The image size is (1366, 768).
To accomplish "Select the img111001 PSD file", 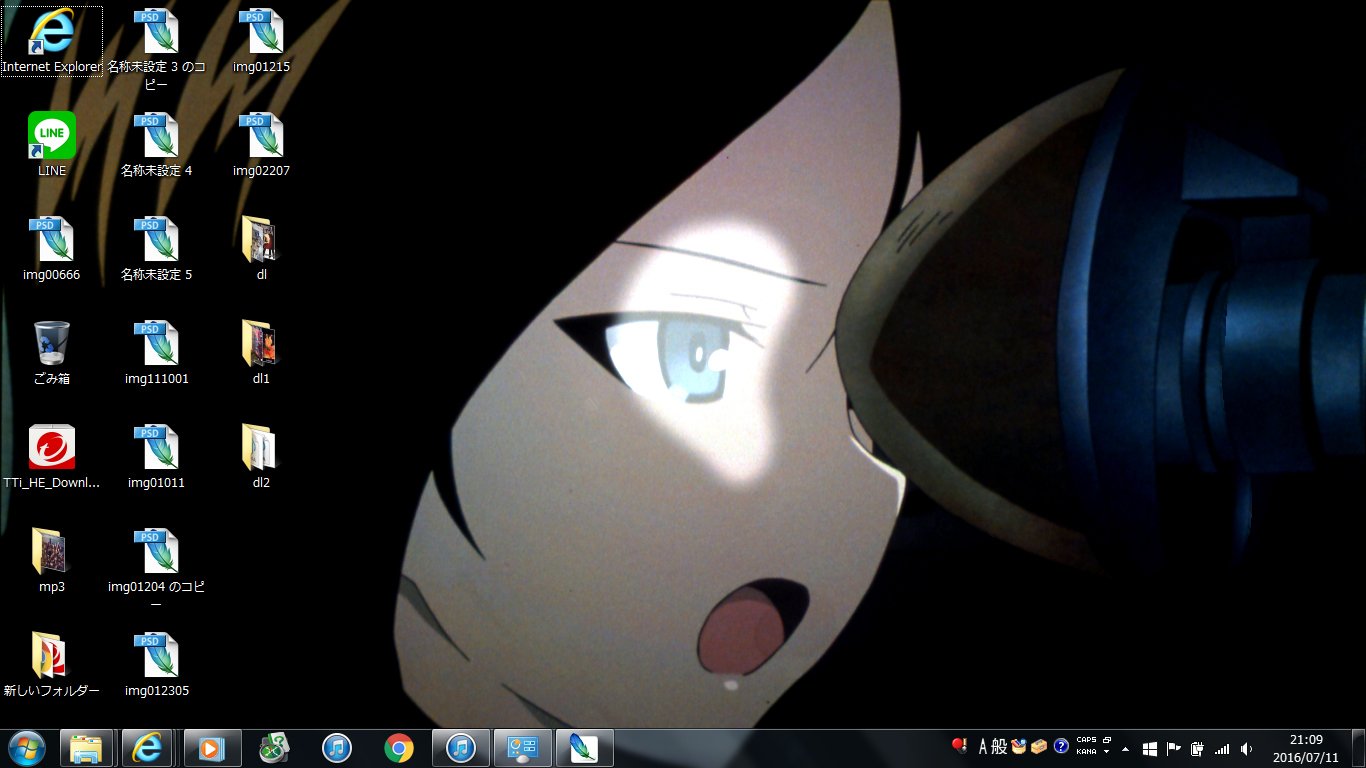I will pos(156,353).
